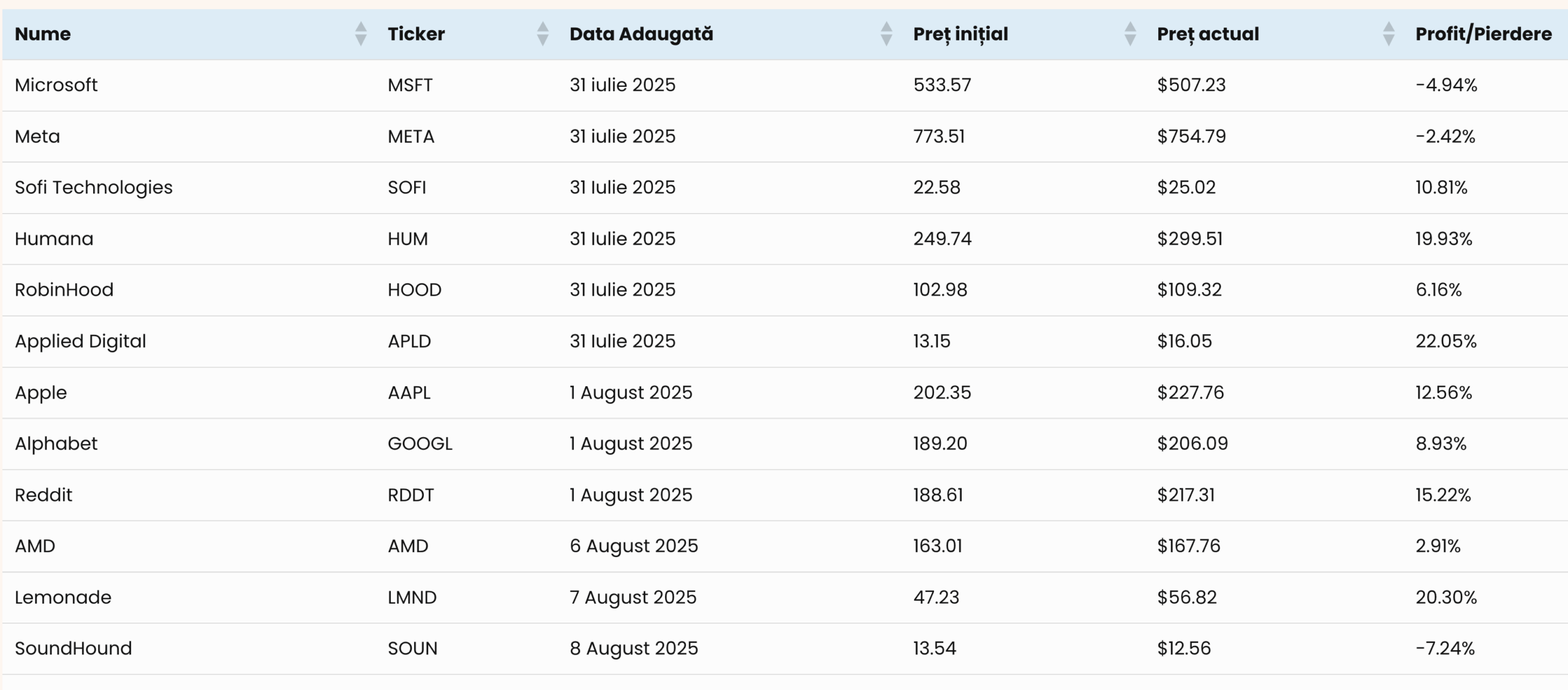1568x690 pixels.
Task: Click Alphabet's 8.93% profit value
Action: click(1441, 443)
